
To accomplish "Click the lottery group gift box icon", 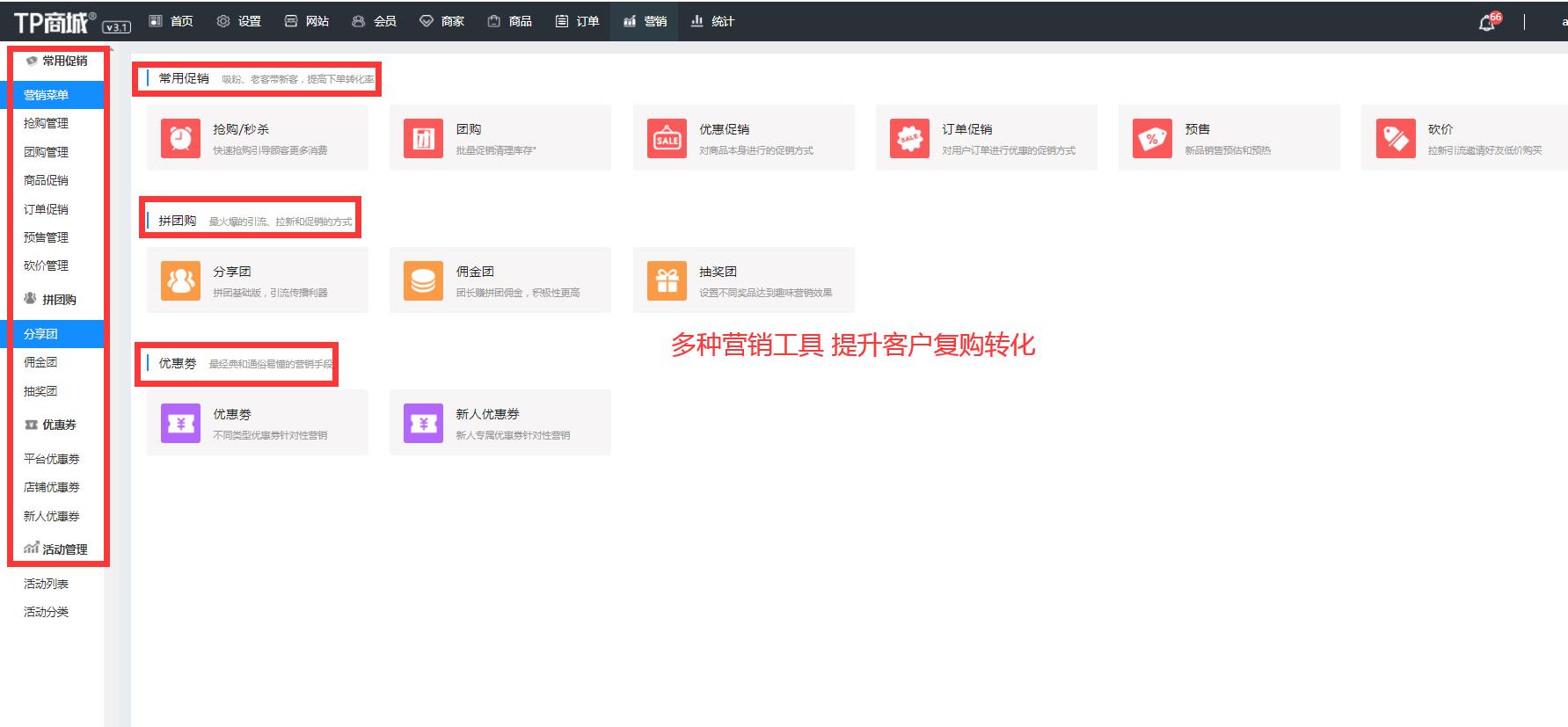I will point(667,280).
